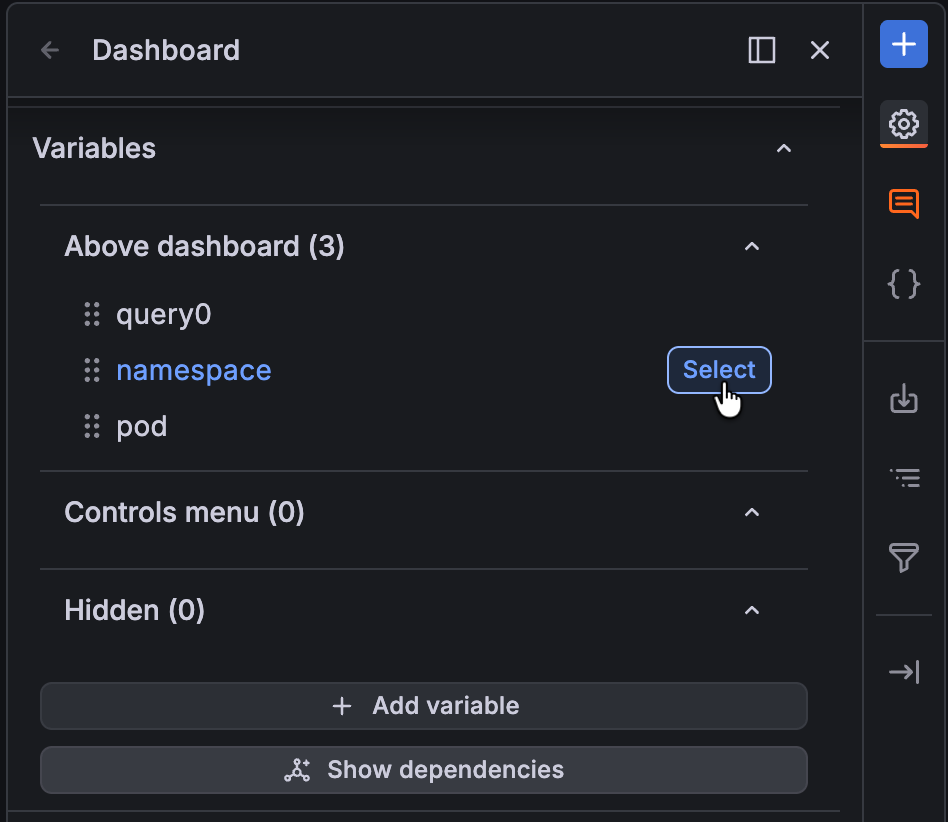Go back using the left arrow icon

[x=50, y=50]
